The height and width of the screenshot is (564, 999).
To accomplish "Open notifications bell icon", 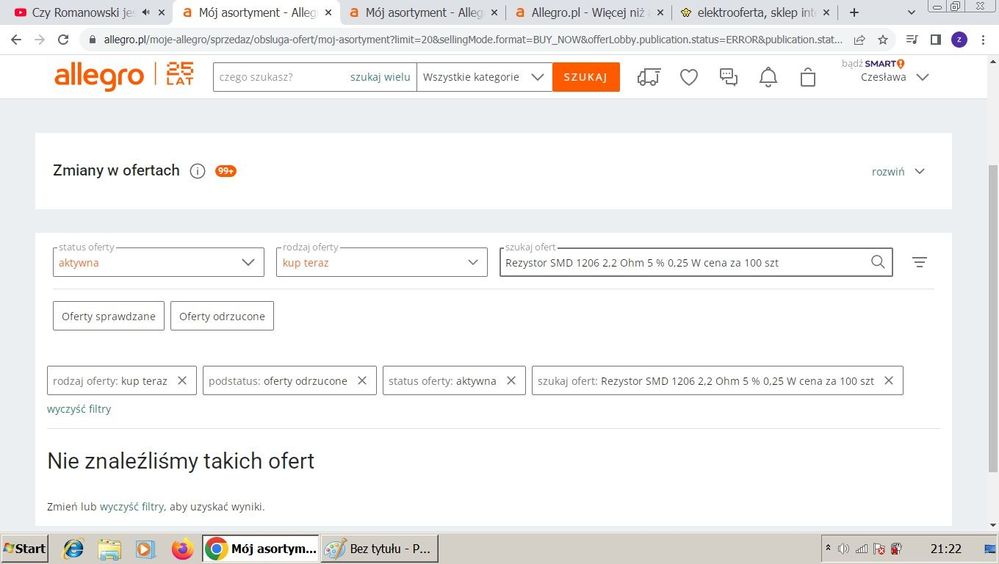I will tap(768, 77).
